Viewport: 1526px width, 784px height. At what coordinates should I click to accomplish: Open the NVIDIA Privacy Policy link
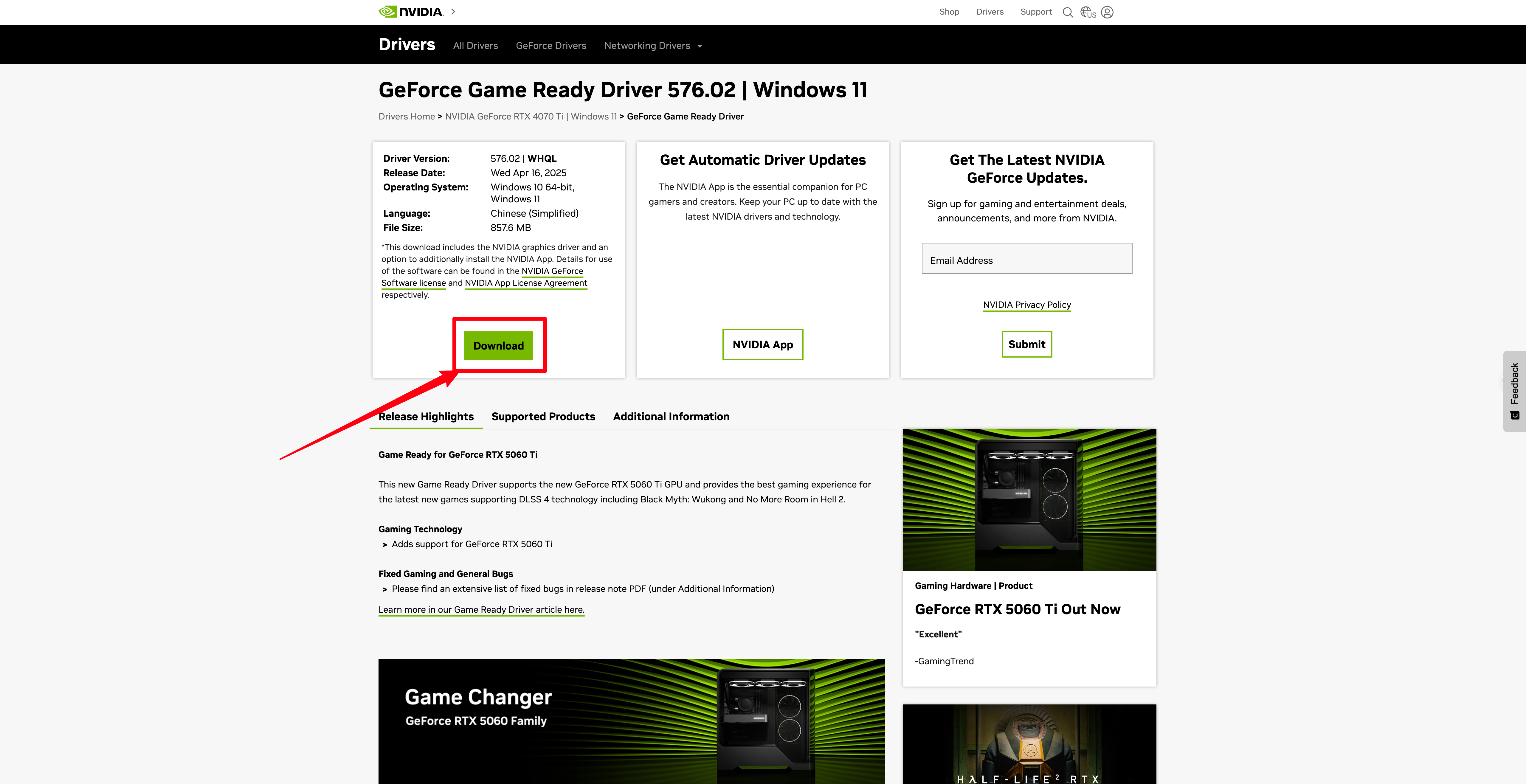tap(1026, 305)
